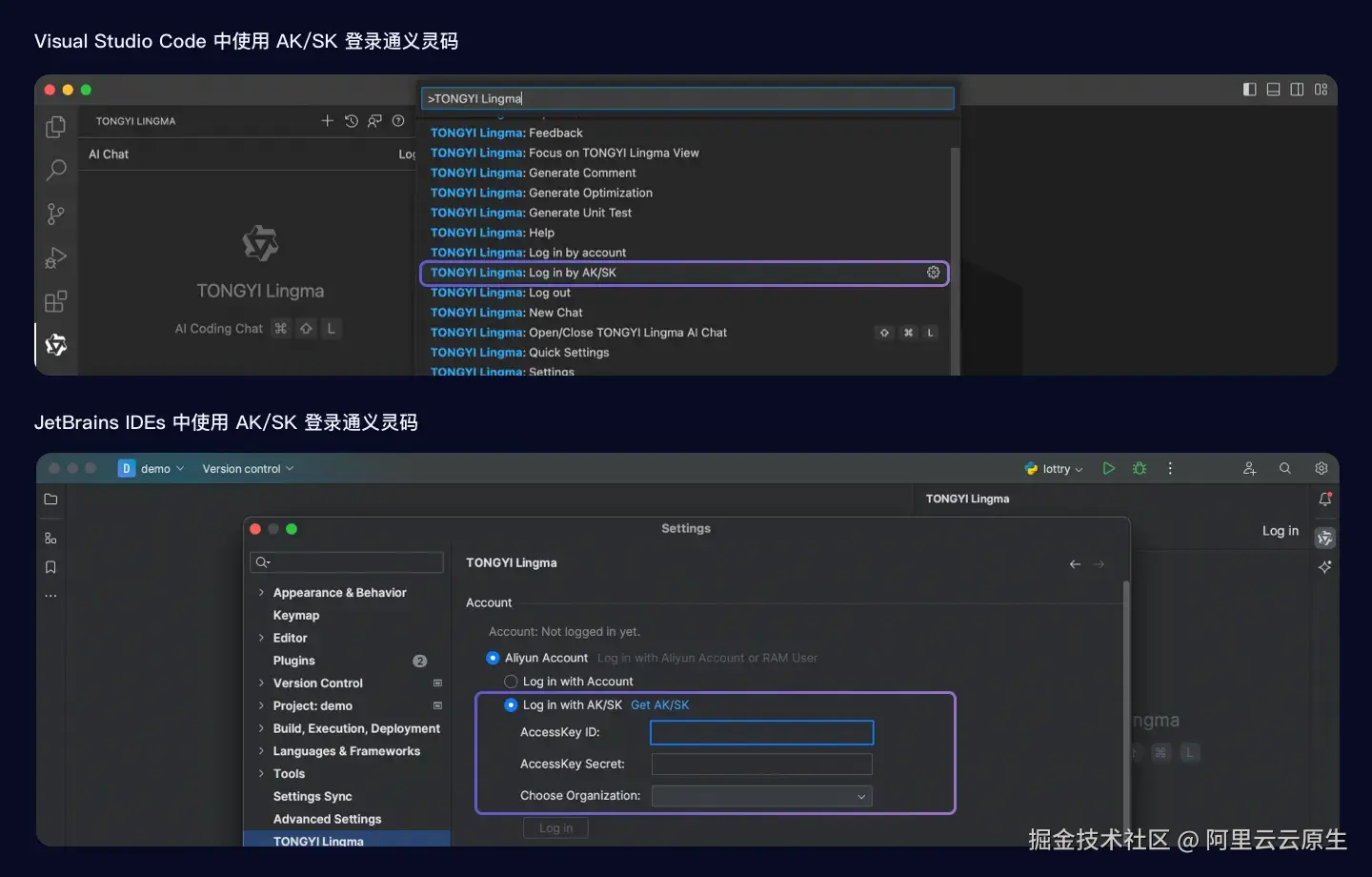Viewport: 1372px width, 877px height.
Task: Select Plugins in Settings tree
Action: (x=293, y=661)
